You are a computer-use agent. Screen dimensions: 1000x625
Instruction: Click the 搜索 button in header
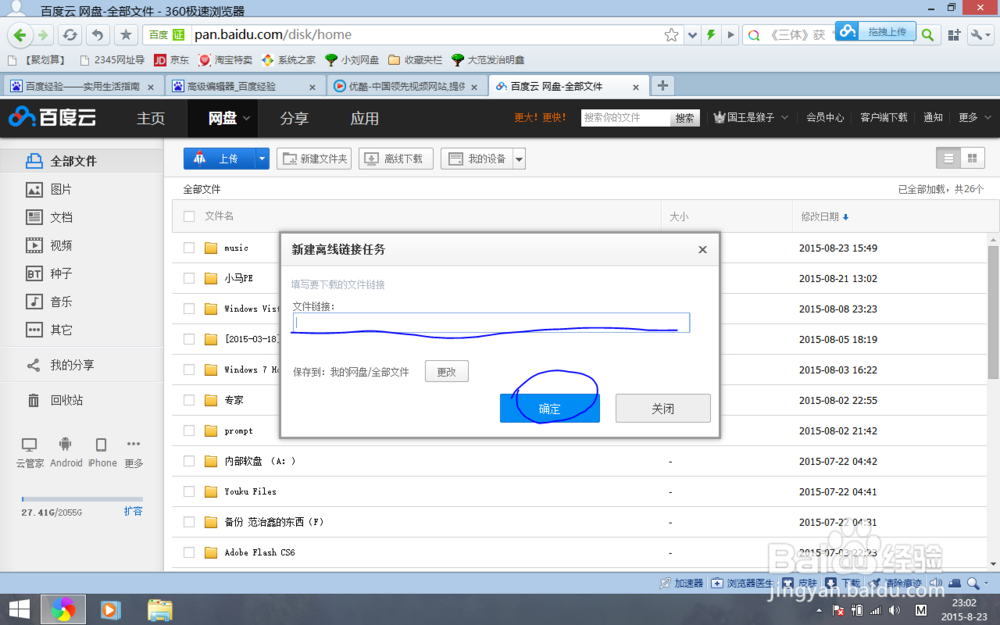685,118
